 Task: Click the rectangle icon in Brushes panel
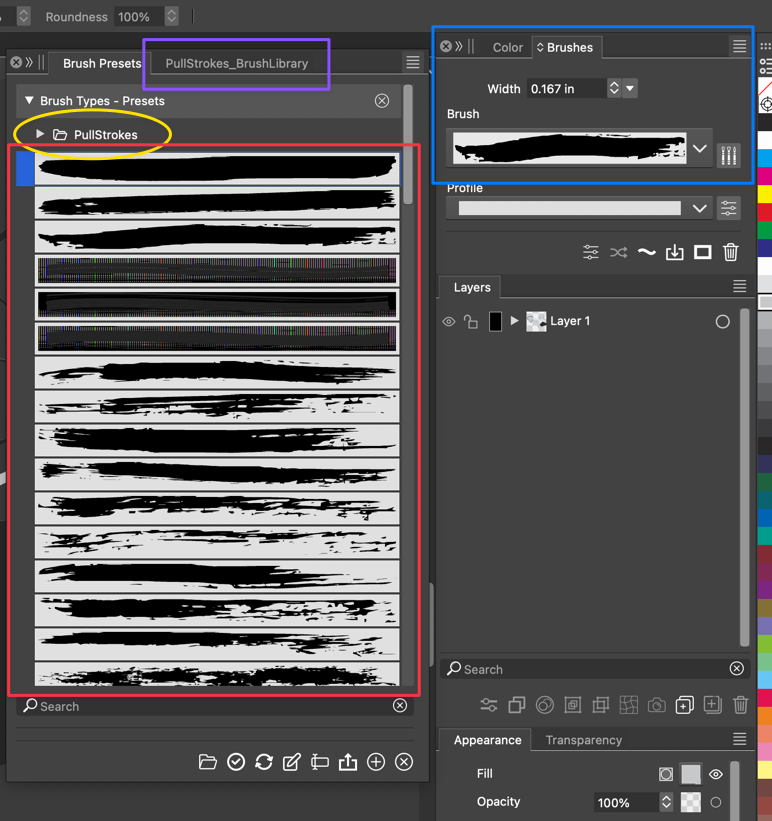pos(703,252)
